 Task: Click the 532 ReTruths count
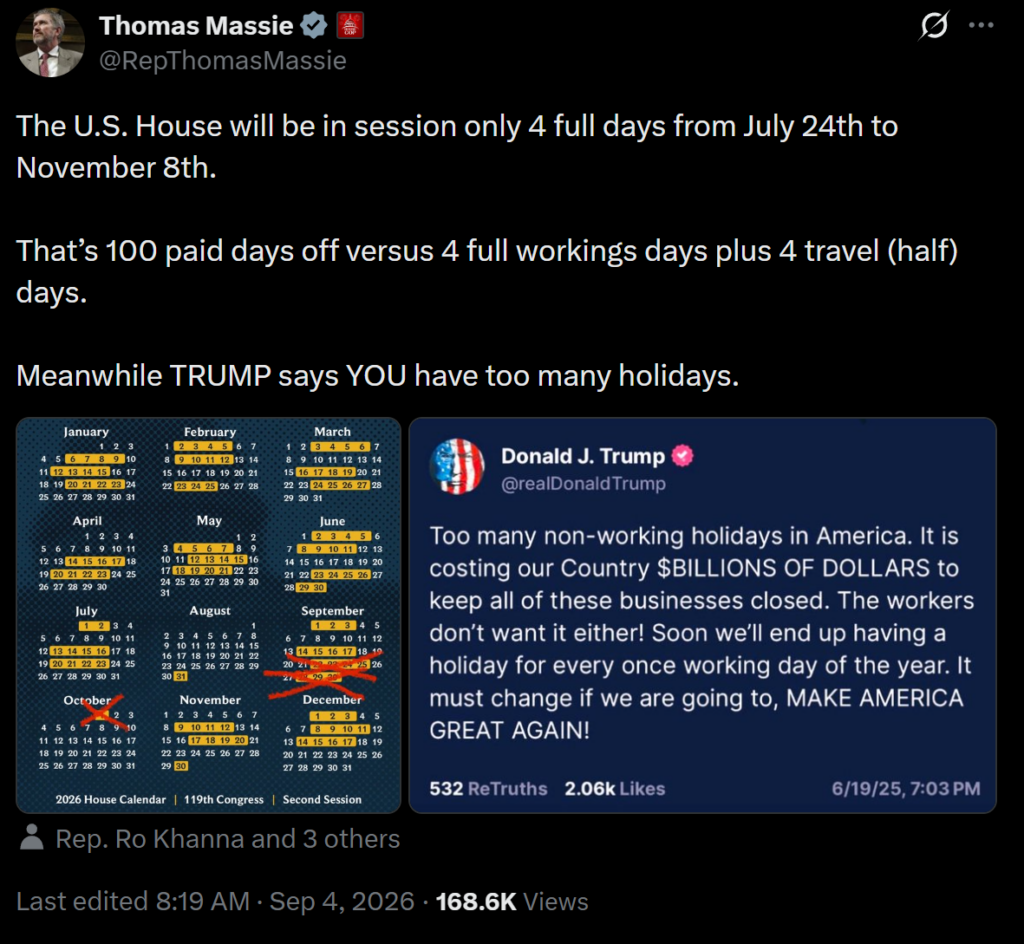pos(488,789)
